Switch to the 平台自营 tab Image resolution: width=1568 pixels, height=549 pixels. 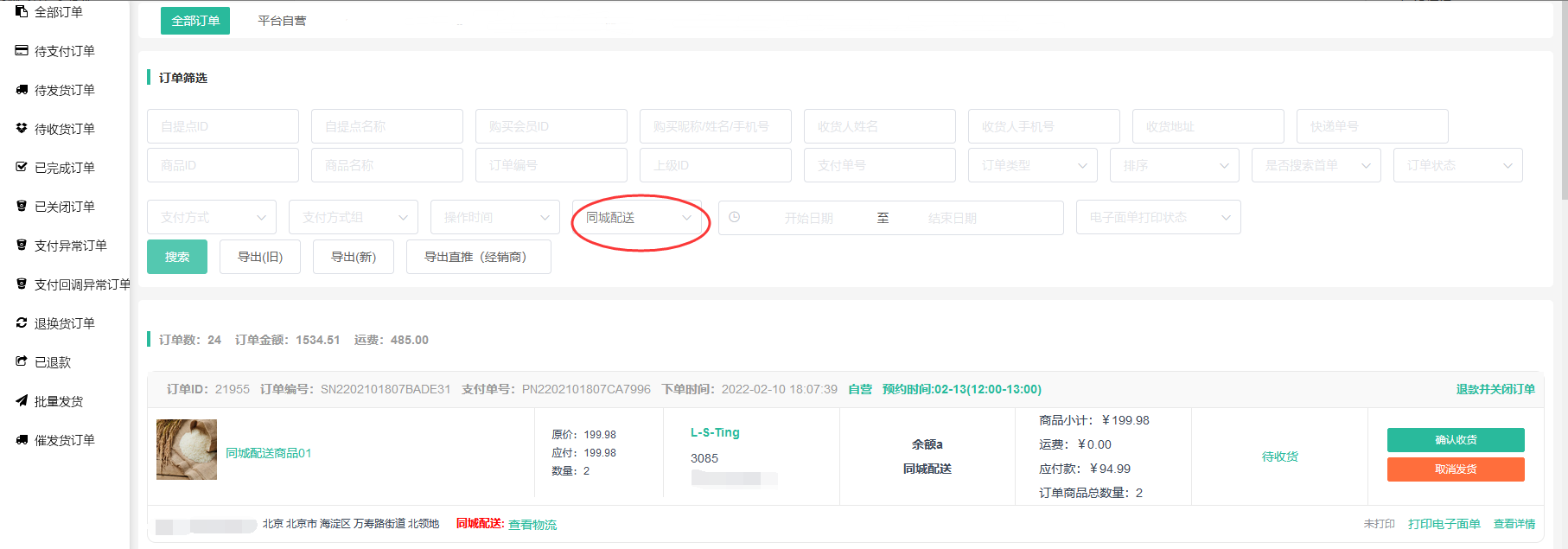pyautogui.click(x=282, y=21)
